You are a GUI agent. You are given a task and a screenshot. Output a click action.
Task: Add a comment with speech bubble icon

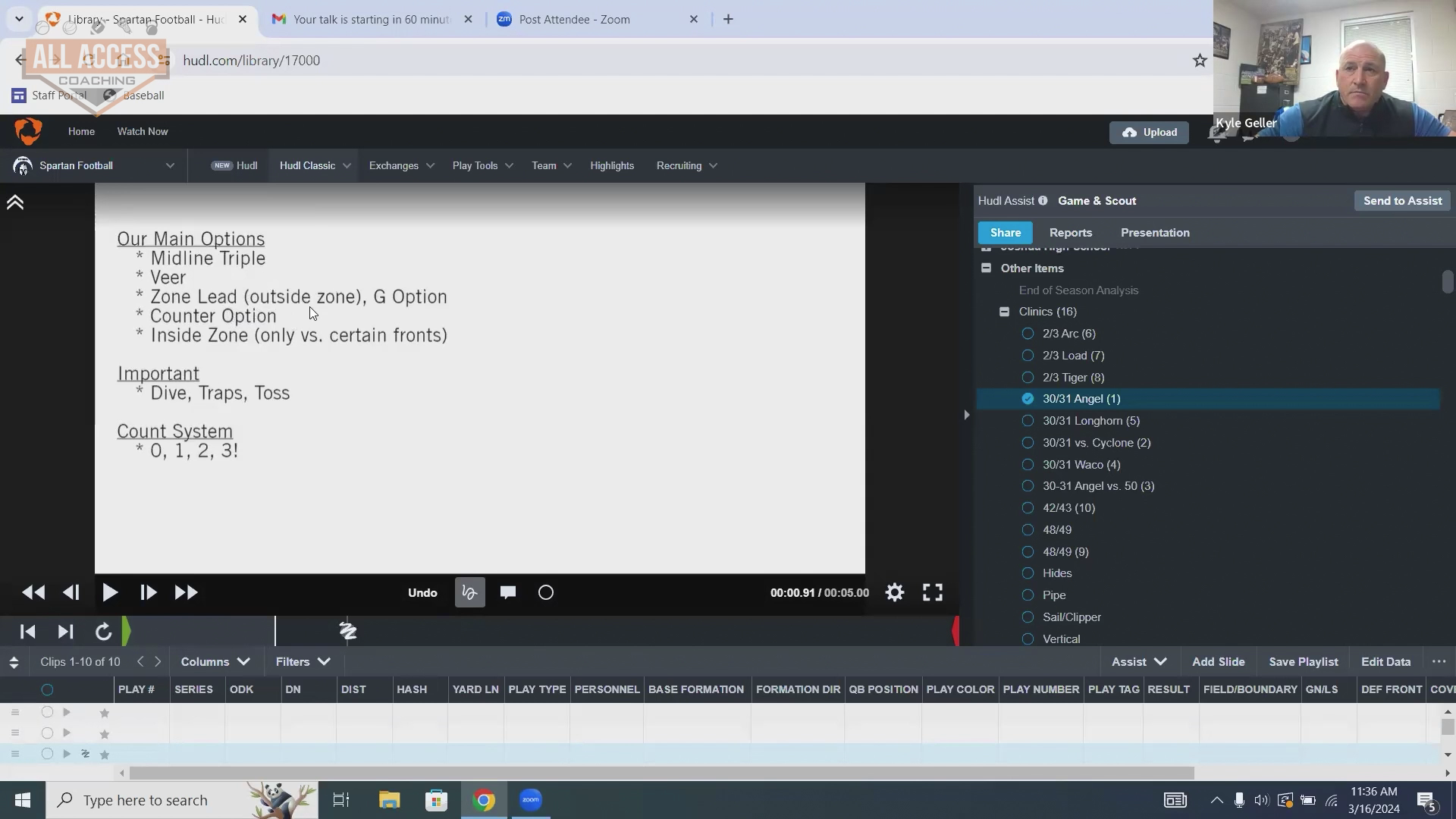[508, 593]
